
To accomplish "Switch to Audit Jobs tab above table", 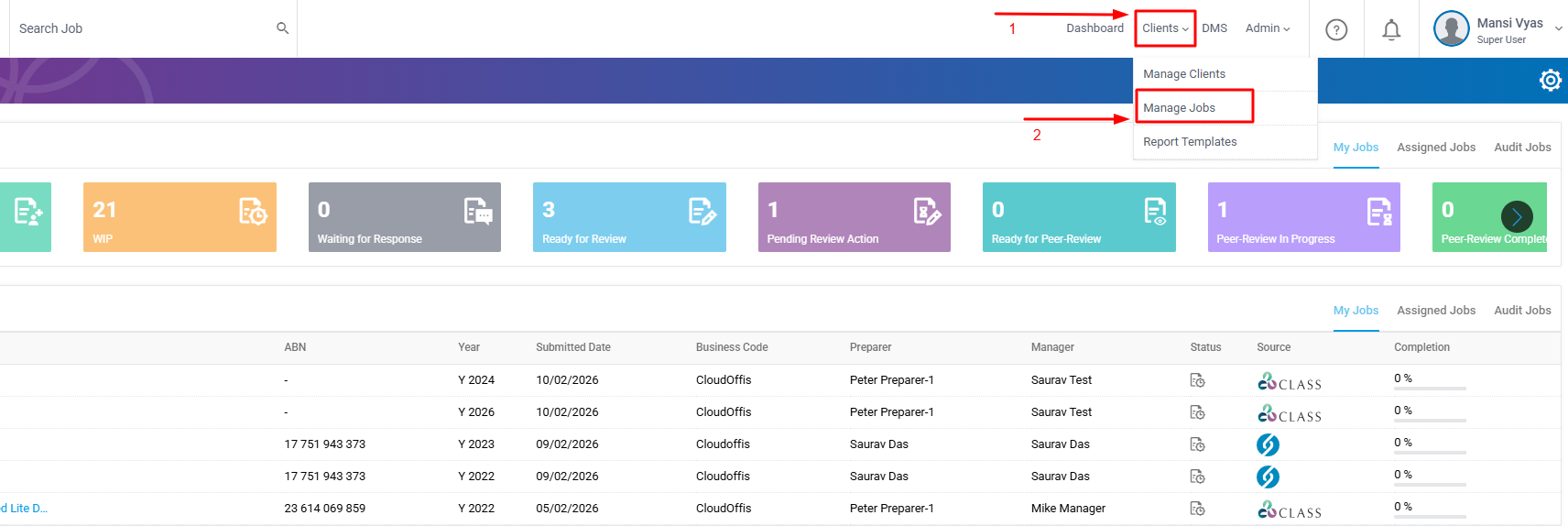I will 1522,311.
